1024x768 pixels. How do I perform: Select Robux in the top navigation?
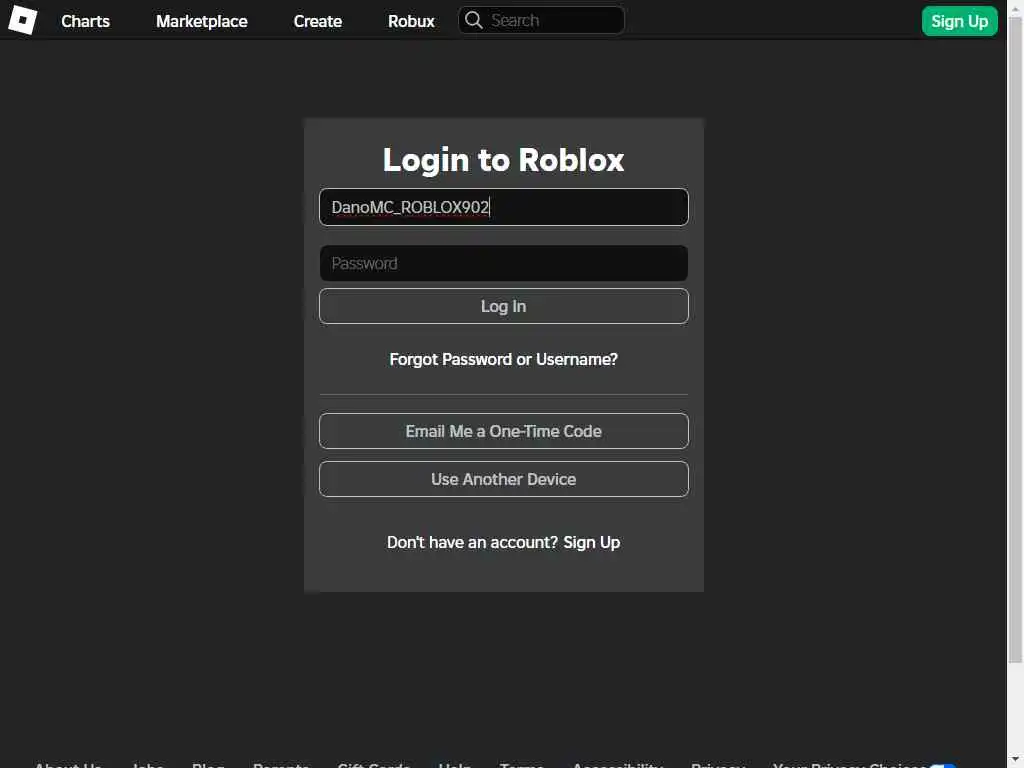(x=411, y=21)
